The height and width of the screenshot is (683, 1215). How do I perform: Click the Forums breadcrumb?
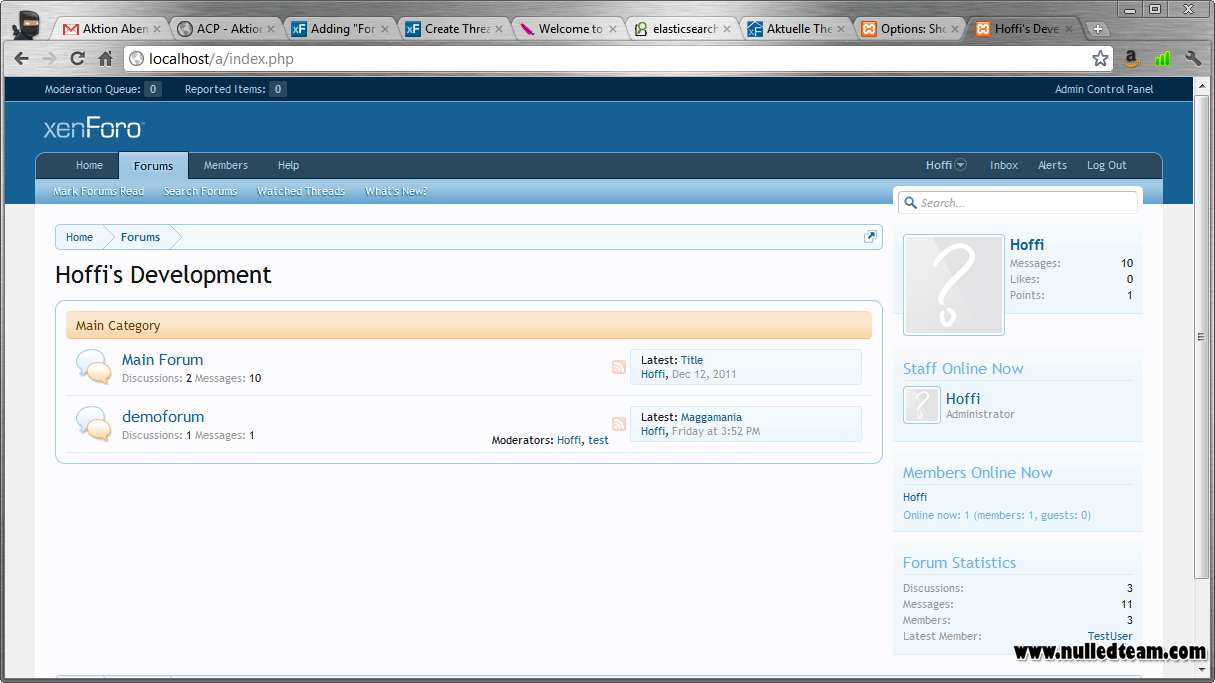tap(140, 237)
